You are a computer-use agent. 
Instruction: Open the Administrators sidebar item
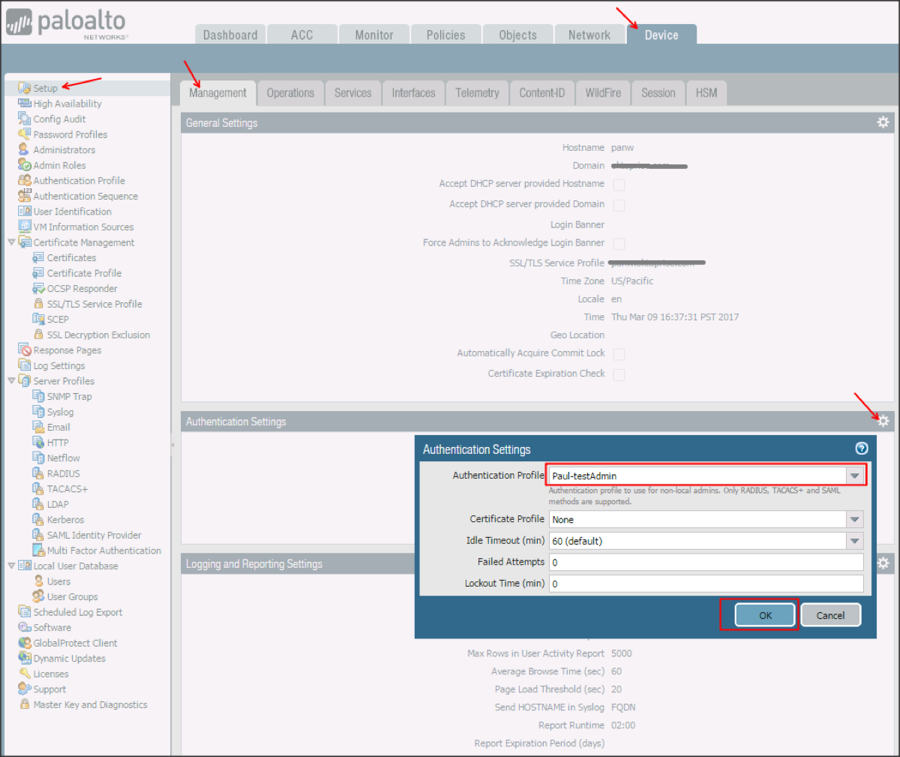point(64,150)
